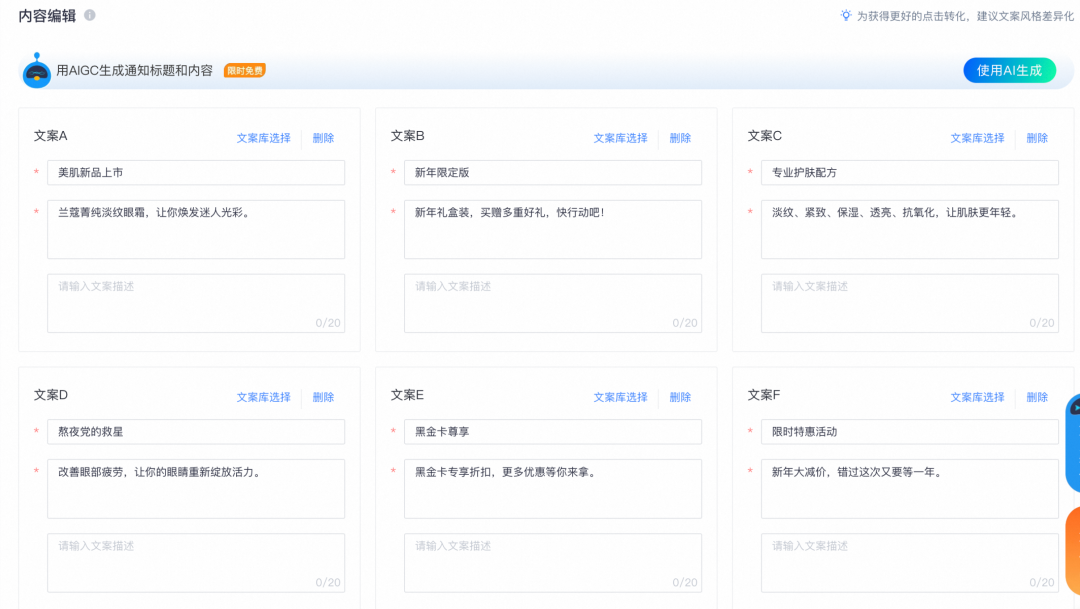Click title field 美肌新品上市
The height and width of the screenshot is (609, 1080).
pyautogui.click(x=196, y=172)
